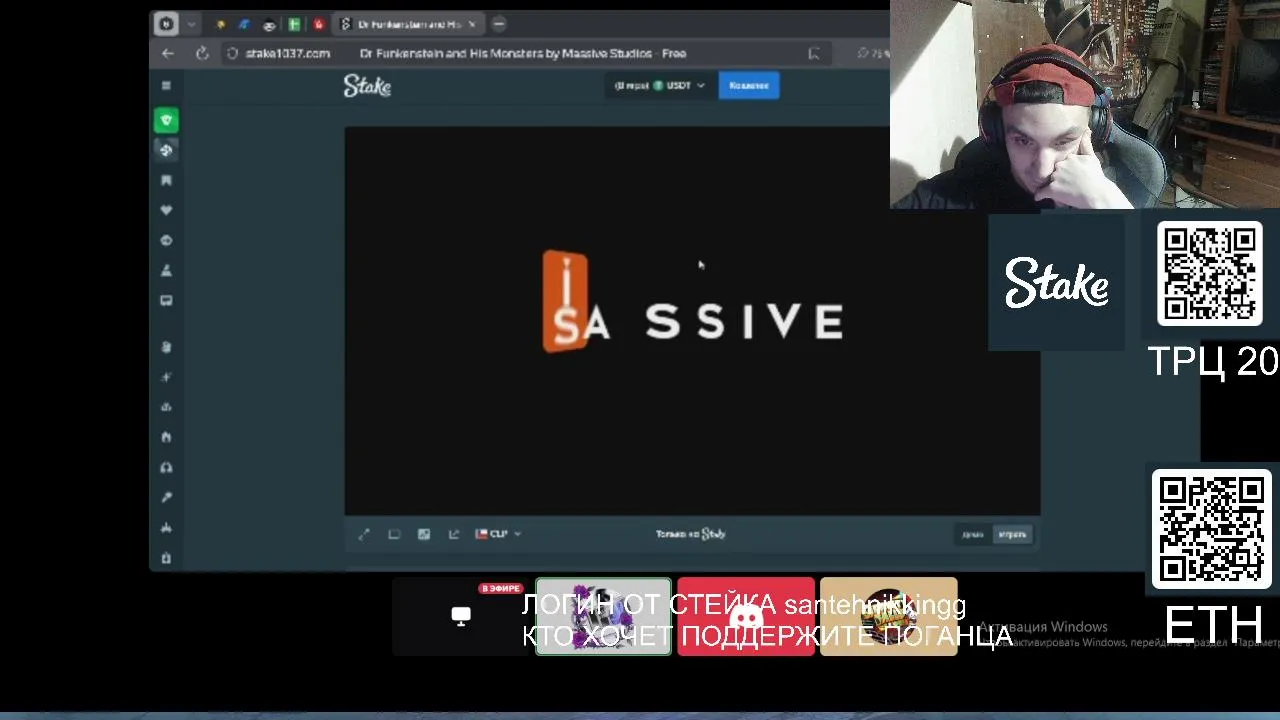The image size is (1280, 720).
Task: Toggle theatre mode under the game
Action: pos(394,534)
